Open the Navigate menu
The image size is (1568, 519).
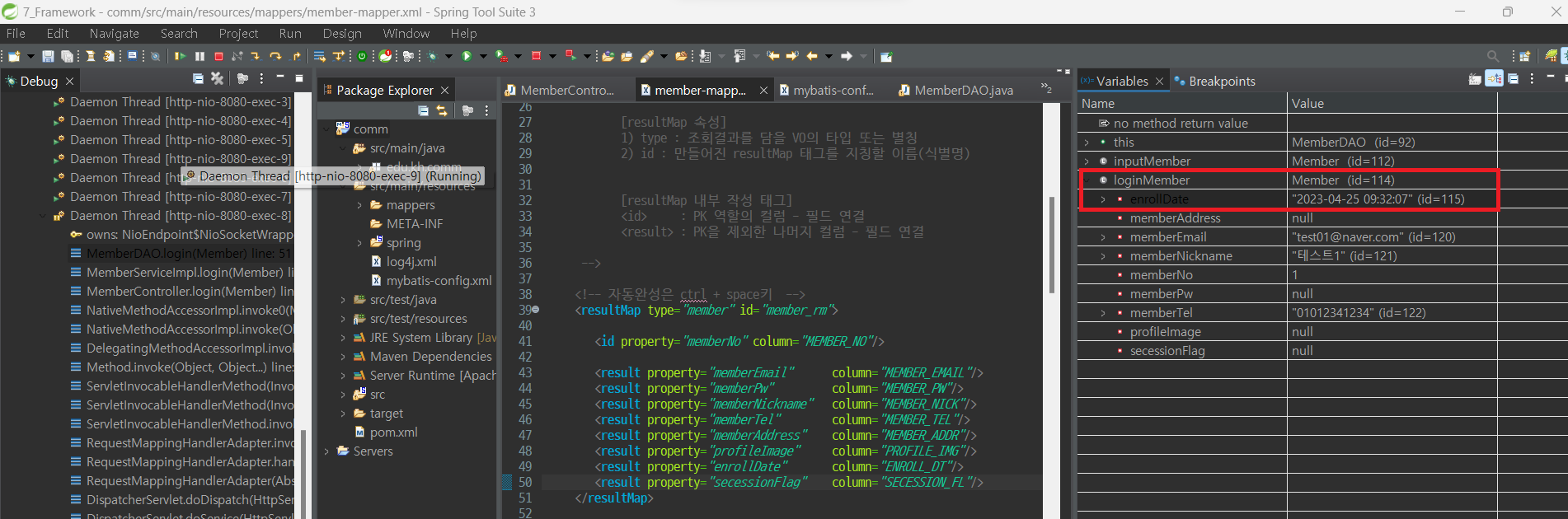[x=114, y=34]
